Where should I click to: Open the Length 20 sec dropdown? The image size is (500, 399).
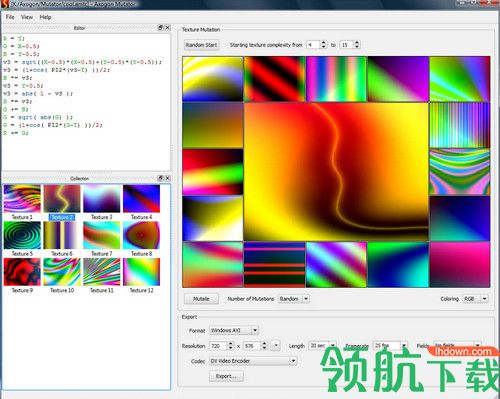click(333, 346)
